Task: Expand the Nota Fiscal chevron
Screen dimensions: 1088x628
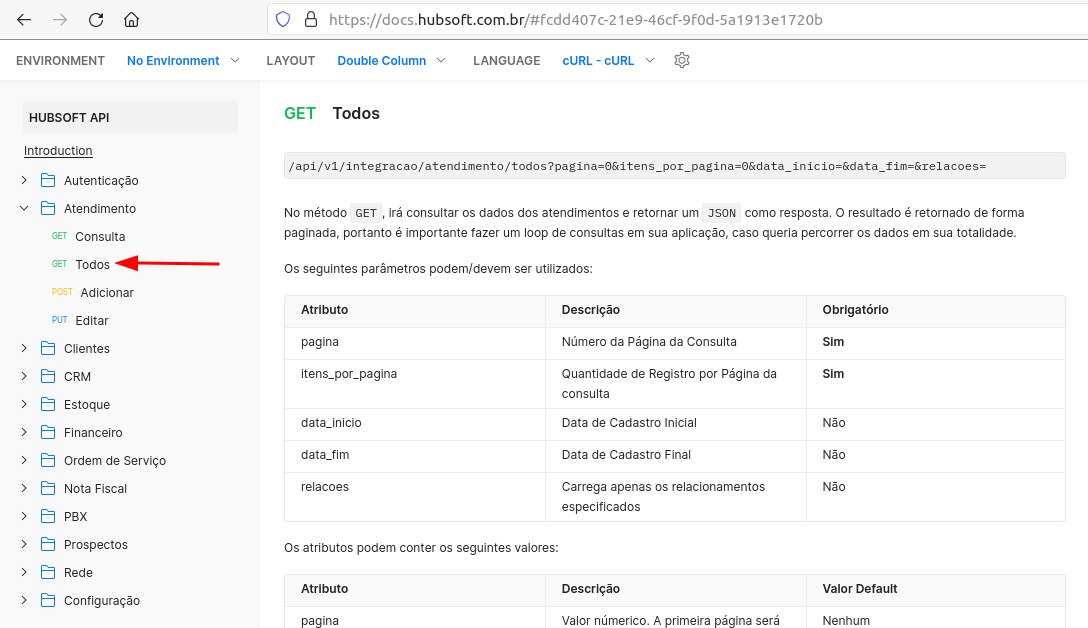Action: click(24, 489)
